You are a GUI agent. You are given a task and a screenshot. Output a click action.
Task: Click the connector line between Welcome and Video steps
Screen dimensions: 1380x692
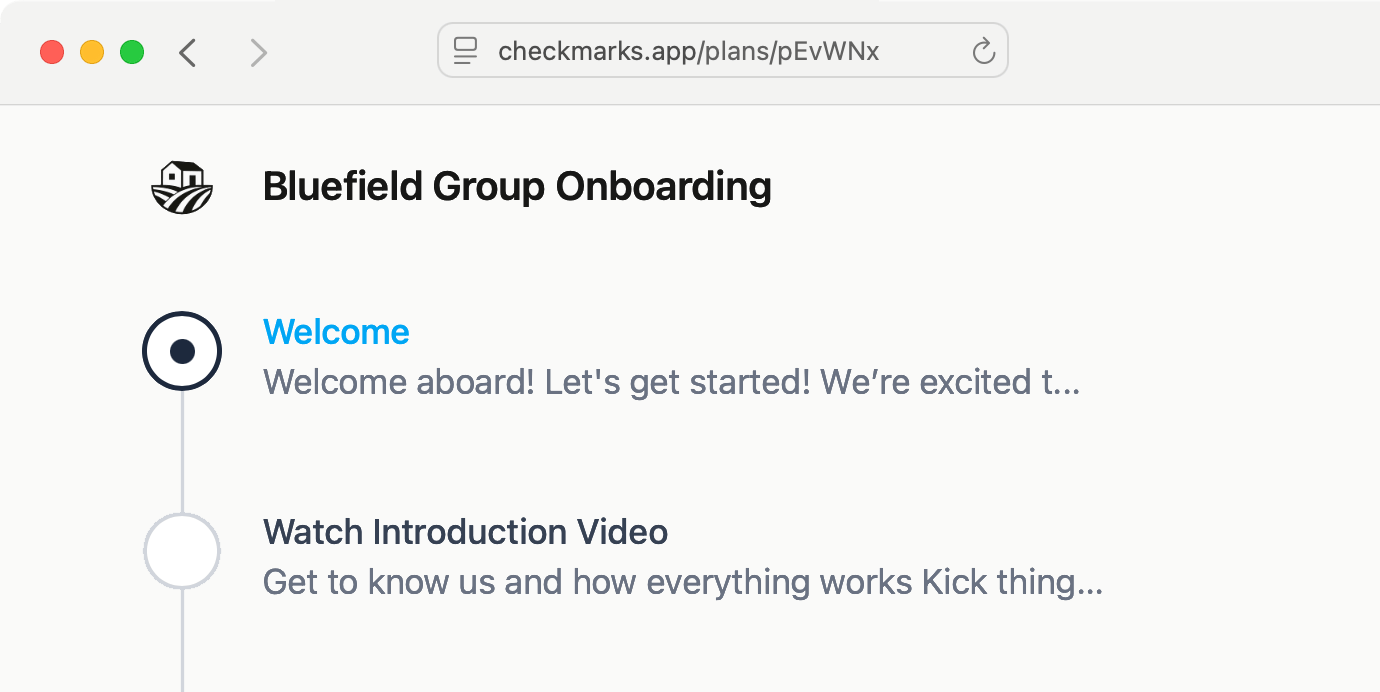(x=182, y=450)
